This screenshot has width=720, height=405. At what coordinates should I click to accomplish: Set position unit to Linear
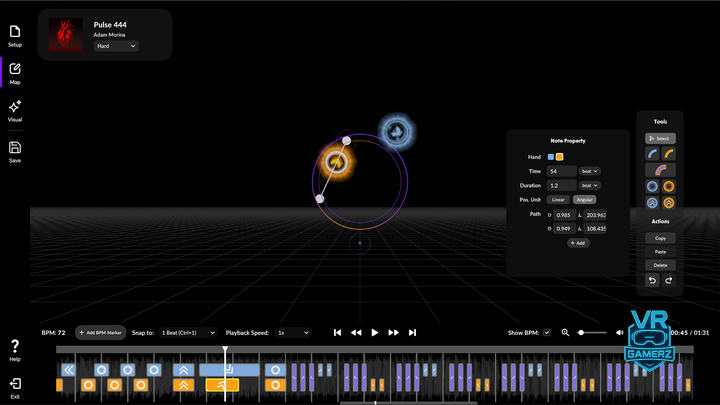coord(558,199)
